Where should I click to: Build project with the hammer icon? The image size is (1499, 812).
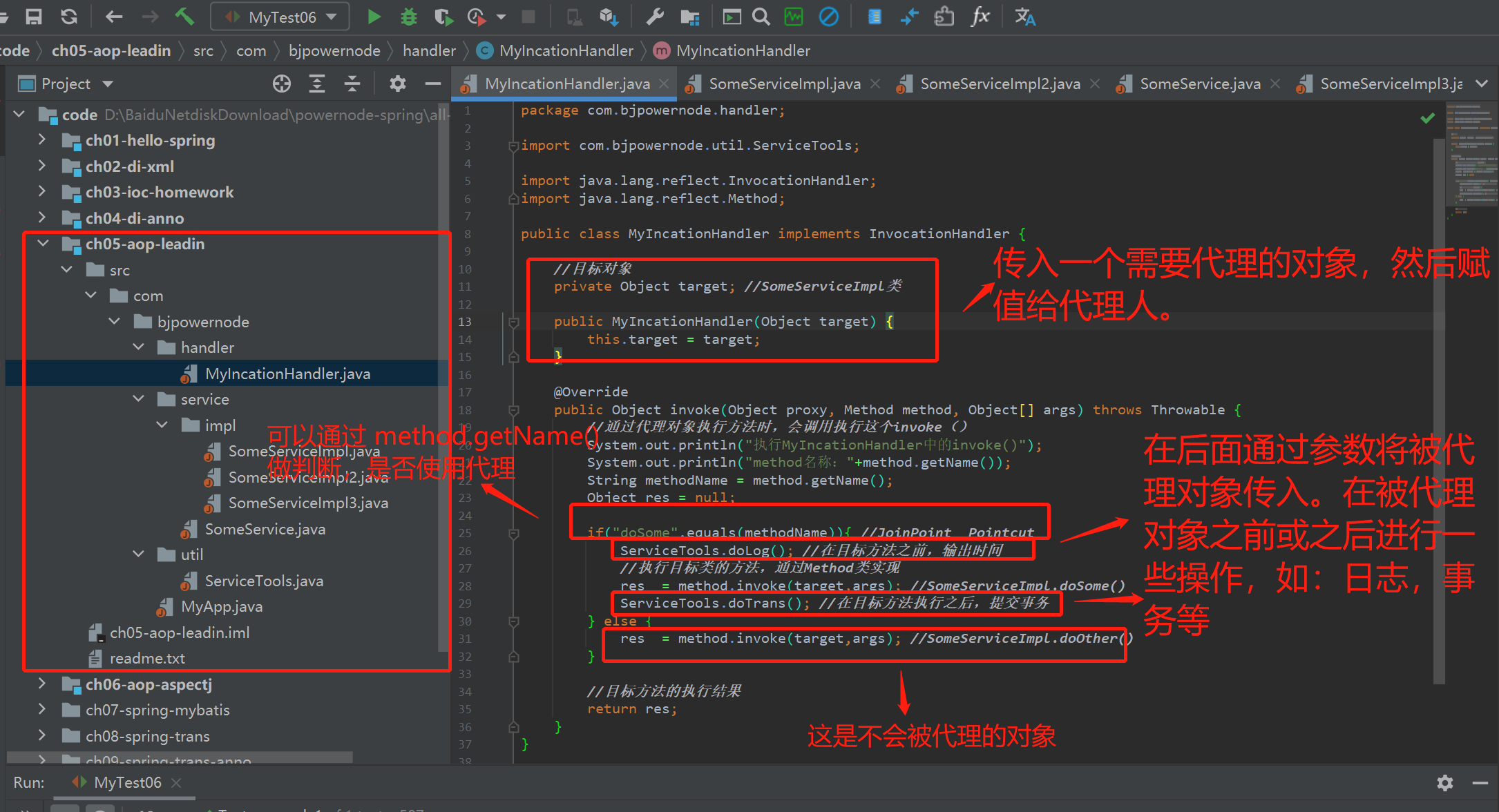184,17
